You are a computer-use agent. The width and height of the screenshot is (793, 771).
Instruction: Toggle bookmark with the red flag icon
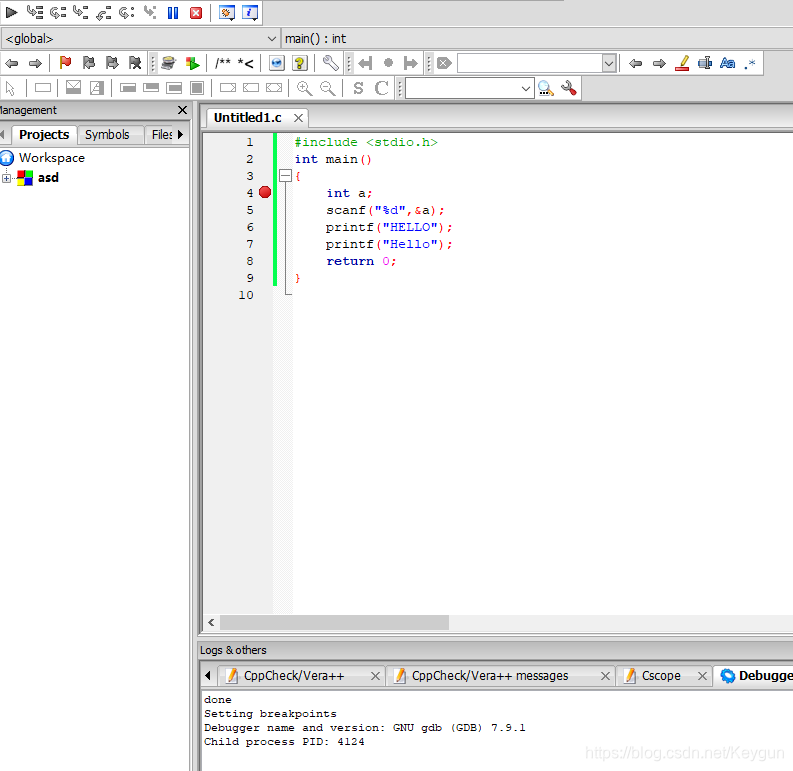[x=65, y=63]
